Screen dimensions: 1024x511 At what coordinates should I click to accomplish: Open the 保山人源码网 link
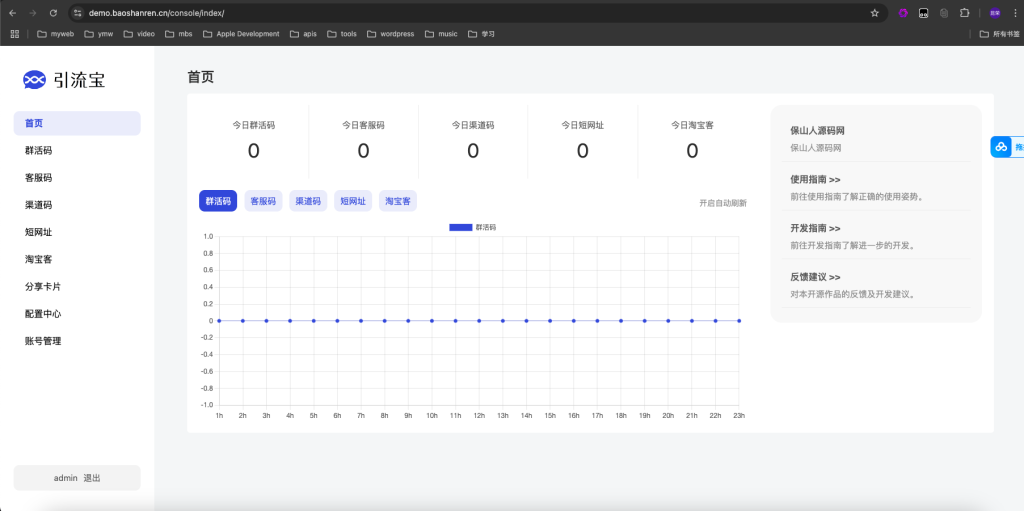(x=818, y=131)
